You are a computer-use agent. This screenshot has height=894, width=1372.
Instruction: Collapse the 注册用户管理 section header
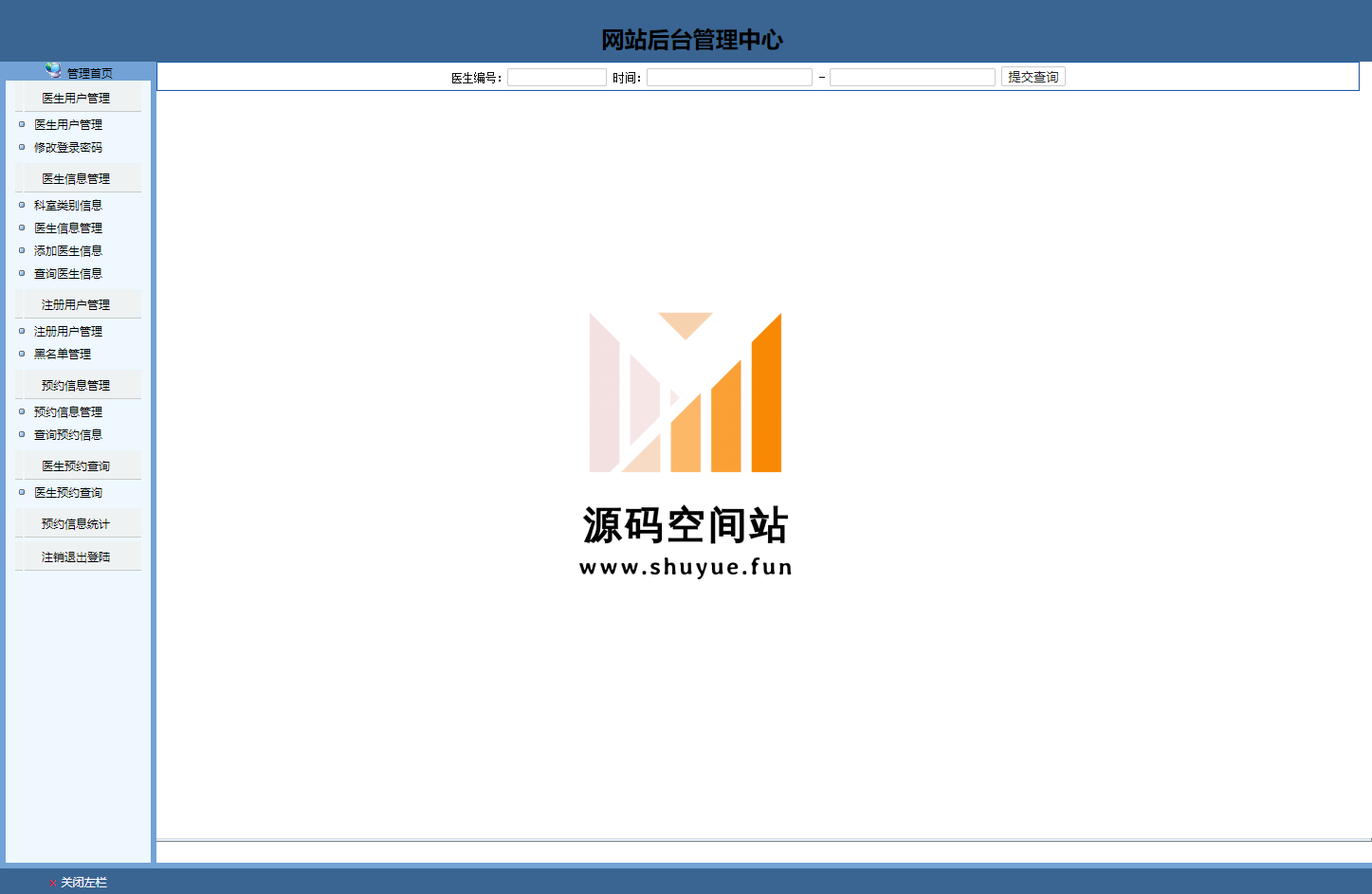[x=78, y=304]
